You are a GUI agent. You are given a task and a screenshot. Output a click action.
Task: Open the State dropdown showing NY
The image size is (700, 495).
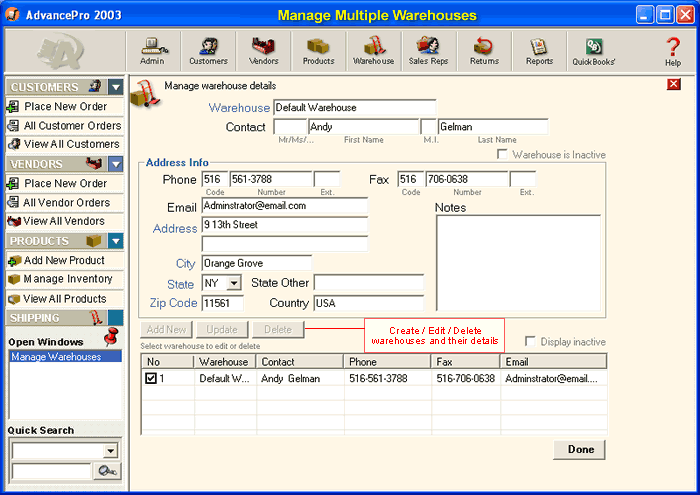point(234,283)
